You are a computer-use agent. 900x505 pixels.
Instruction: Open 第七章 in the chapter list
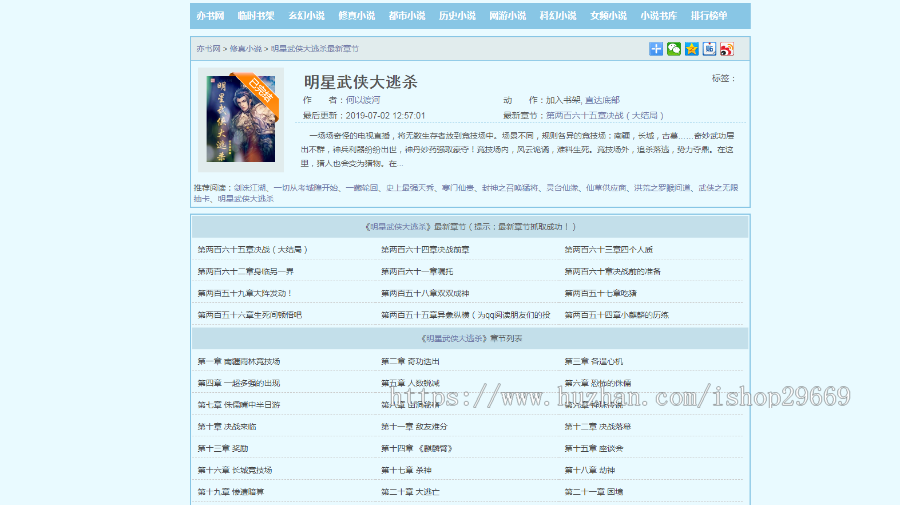pos(239,405)
